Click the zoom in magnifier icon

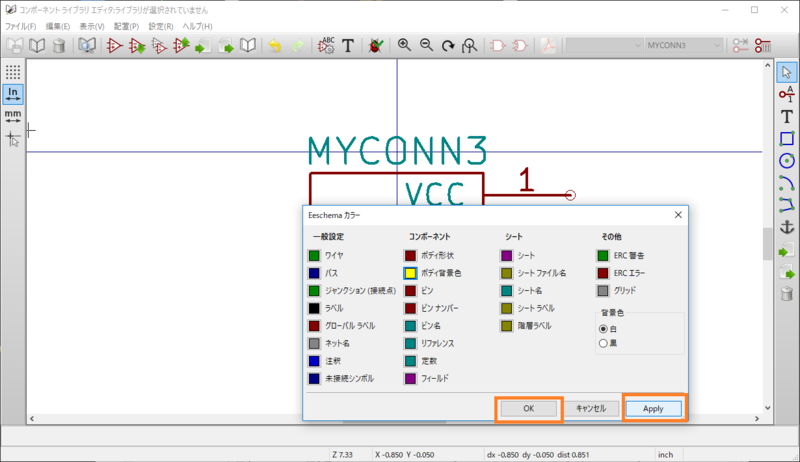tap(404, 46)
